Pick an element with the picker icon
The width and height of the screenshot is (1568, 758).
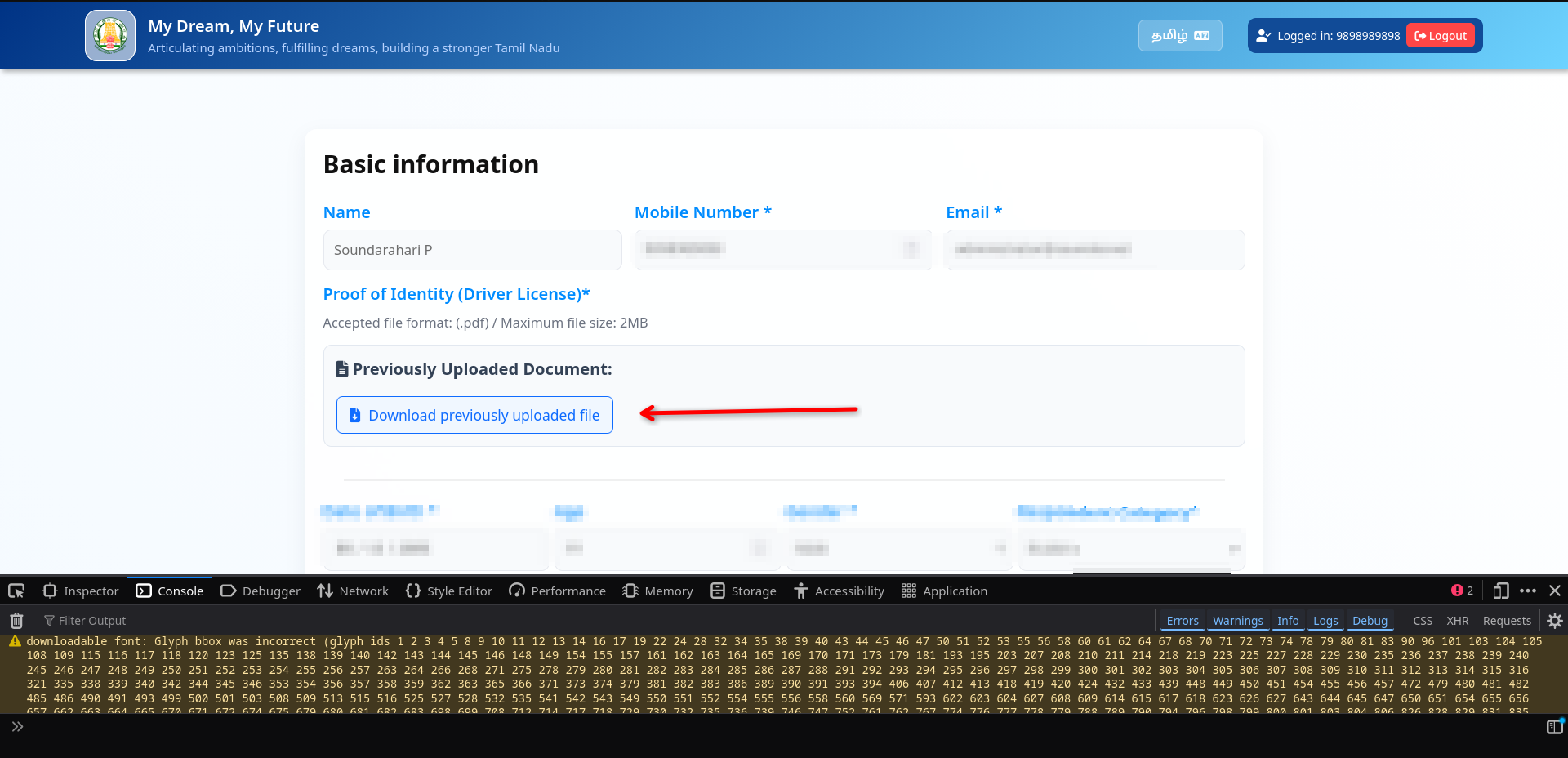[16, 591]
